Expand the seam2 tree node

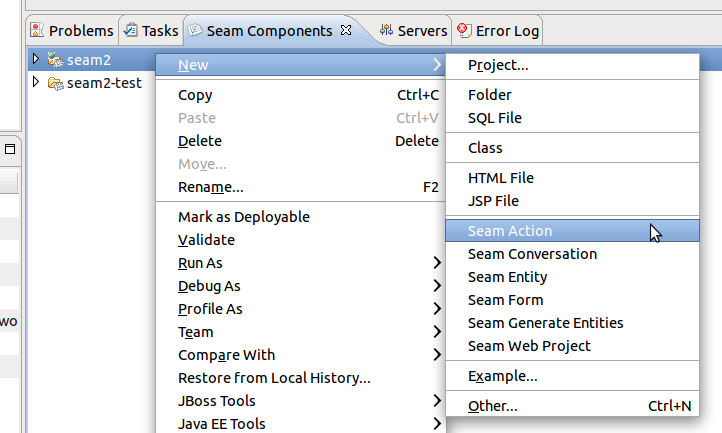(x=37, y=60)
